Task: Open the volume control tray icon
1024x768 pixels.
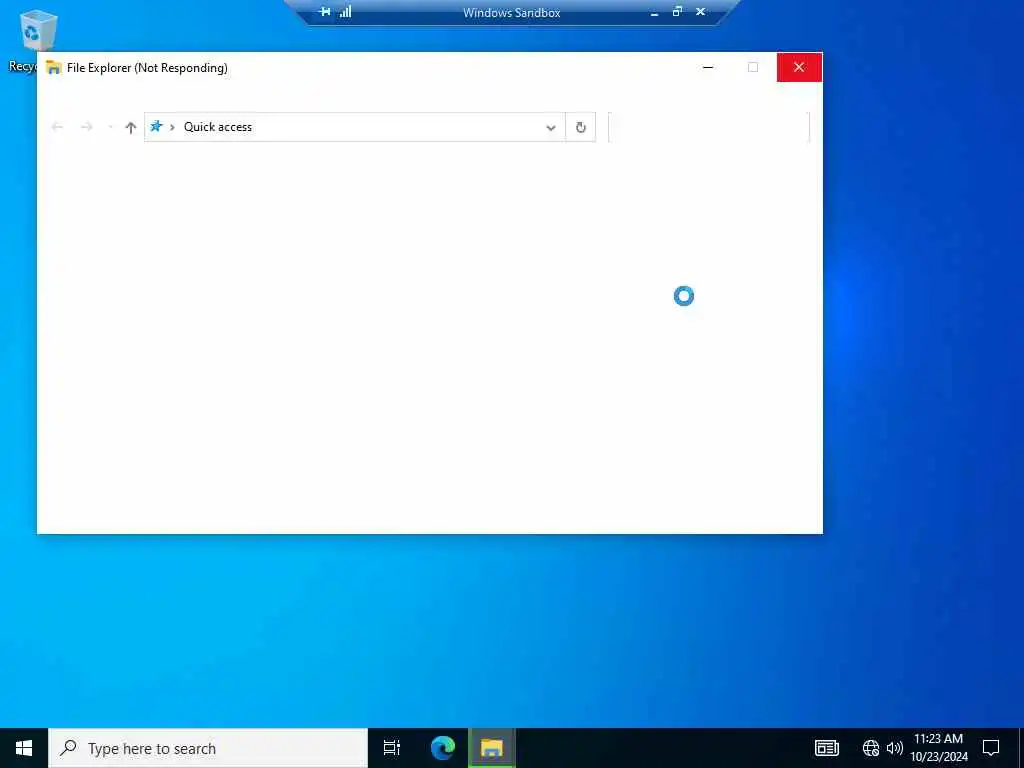Action: (x=894, y=748)
